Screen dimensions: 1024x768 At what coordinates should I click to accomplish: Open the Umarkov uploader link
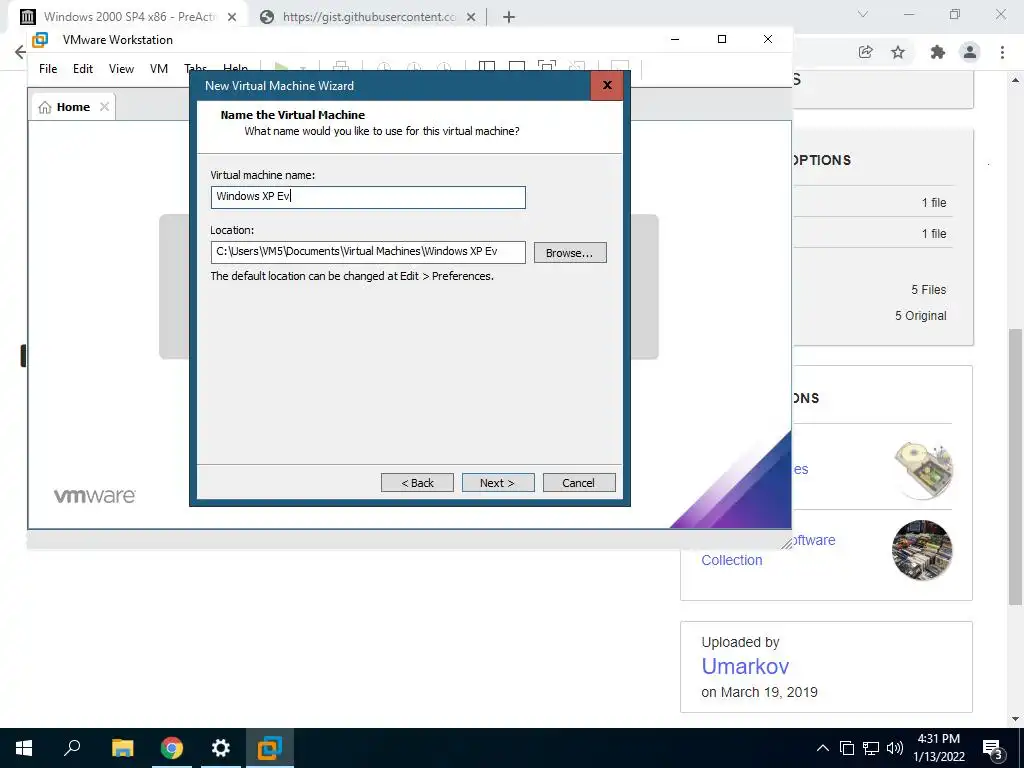[745, 666]
